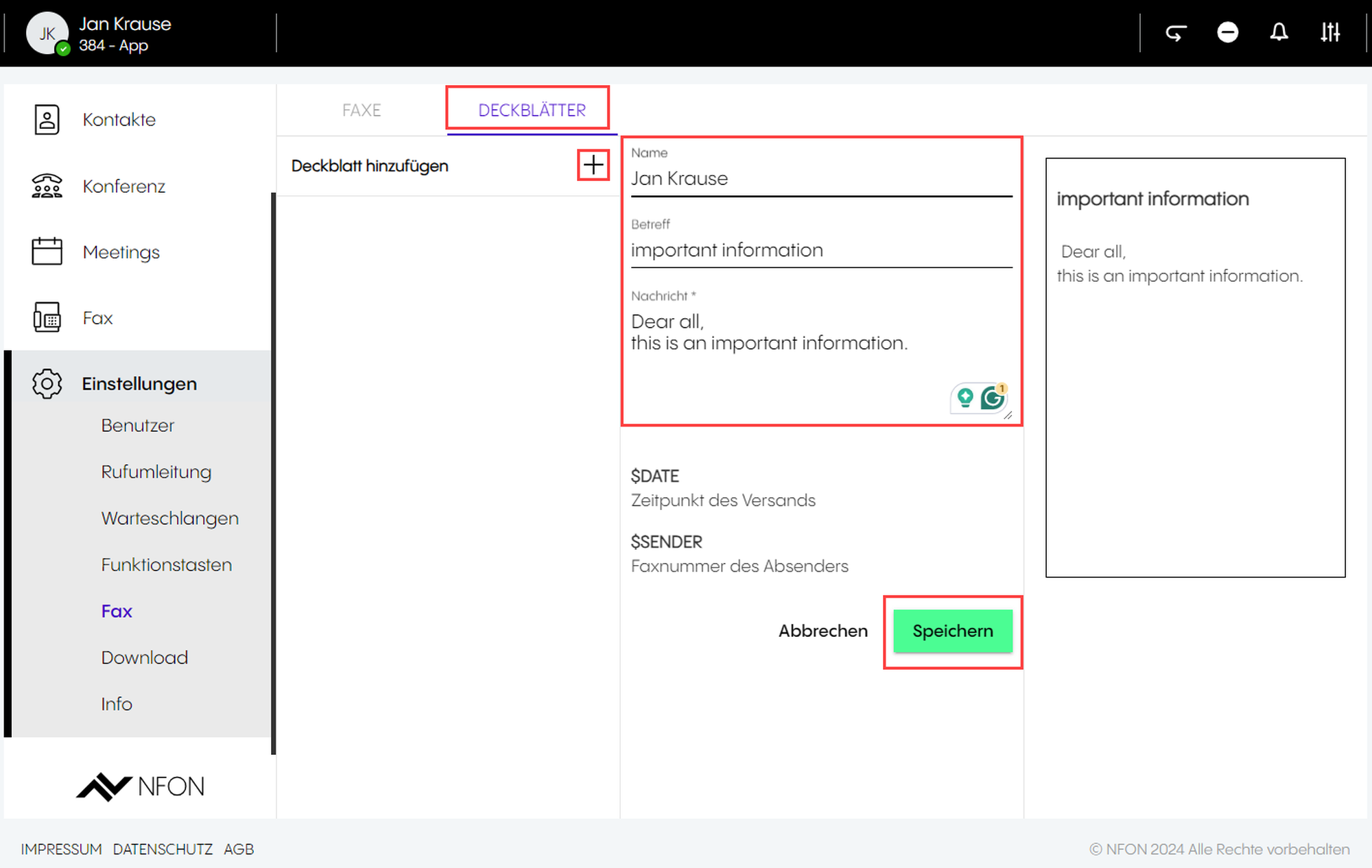Switch to the FAXE tab
This screenshot has width=1372, height=868.
pos(362,110)
